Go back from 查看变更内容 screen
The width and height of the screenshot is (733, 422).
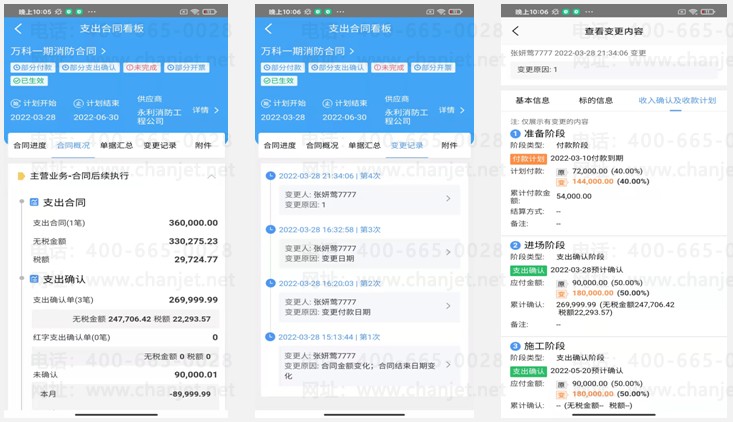pos(515,31)
